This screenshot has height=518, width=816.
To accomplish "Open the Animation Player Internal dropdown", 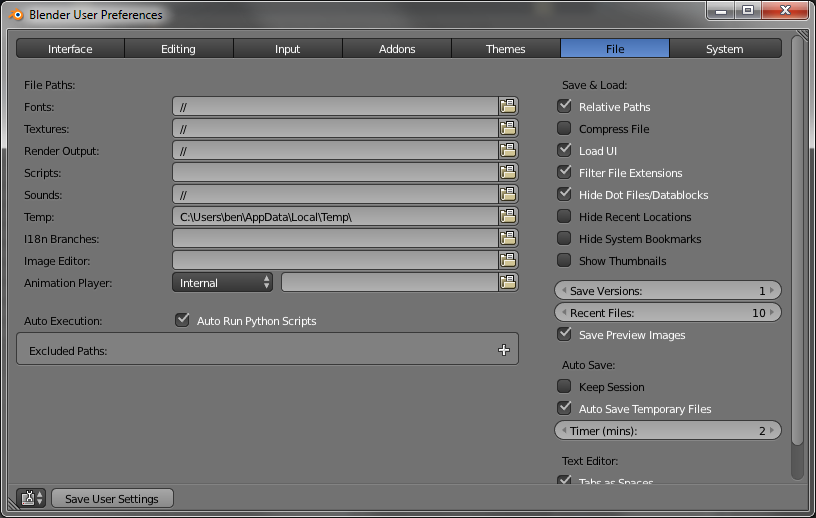I will [222, 283].
